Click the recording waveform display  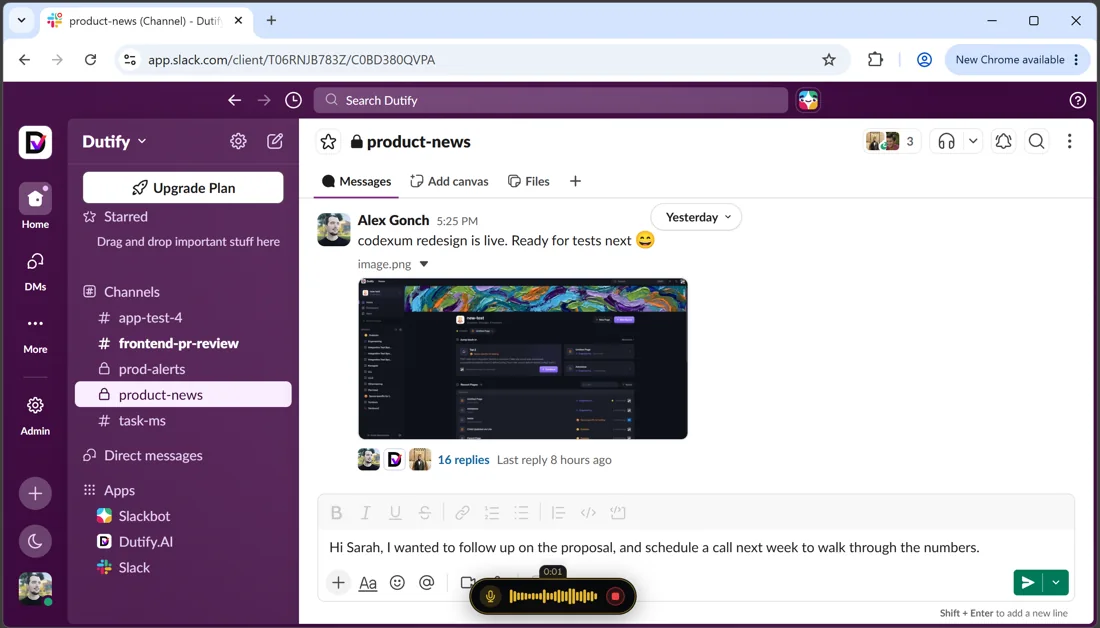click(x=553, y=596)
